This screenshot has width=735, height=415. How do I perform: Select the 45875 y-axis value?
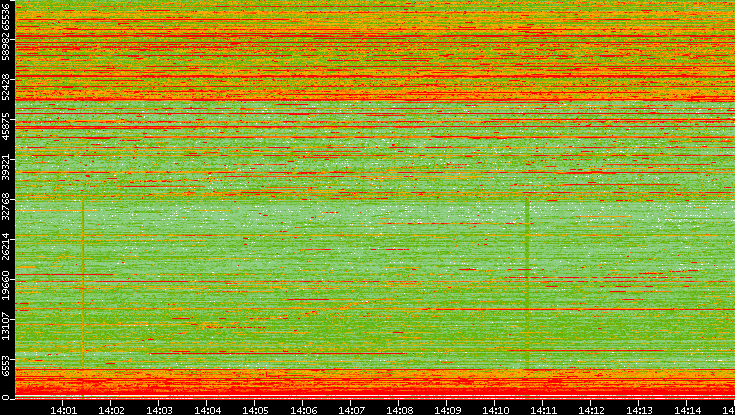[6, 127]
